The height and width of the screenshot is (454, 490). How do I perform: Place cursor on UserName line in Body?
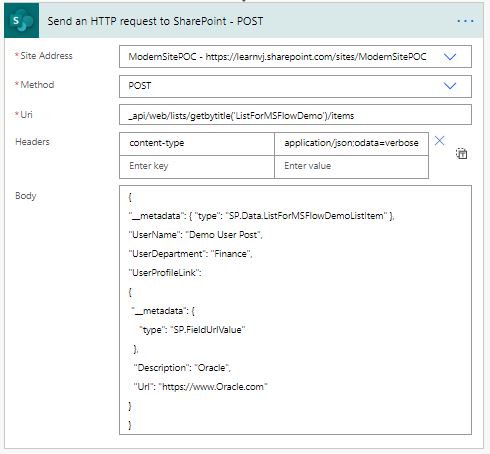point(195,235)
